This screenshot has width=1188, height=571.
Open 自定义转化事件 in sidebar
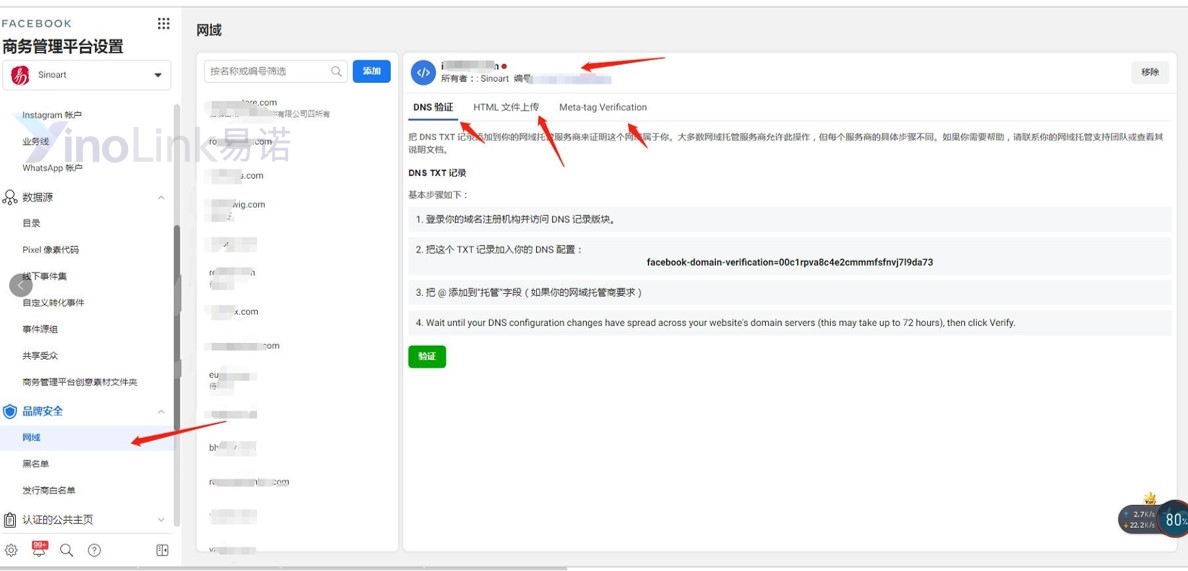53,303
